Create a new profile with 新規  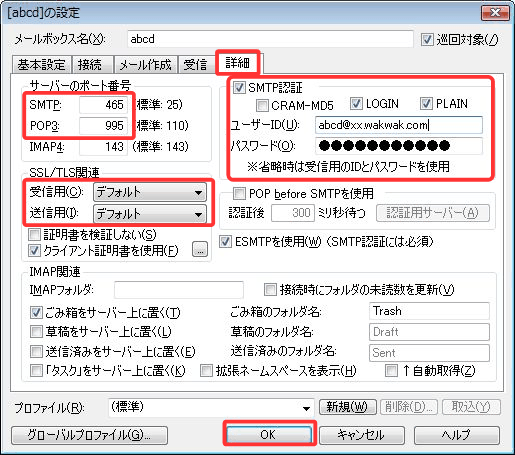(x=348, y=407)
